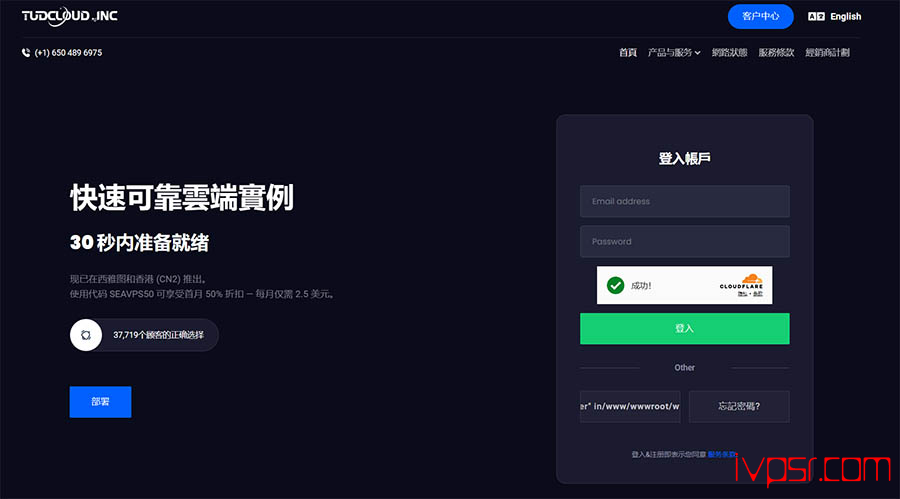Click the language translate icon
This screenshot has width=900, height=499.
pos(816,17)
